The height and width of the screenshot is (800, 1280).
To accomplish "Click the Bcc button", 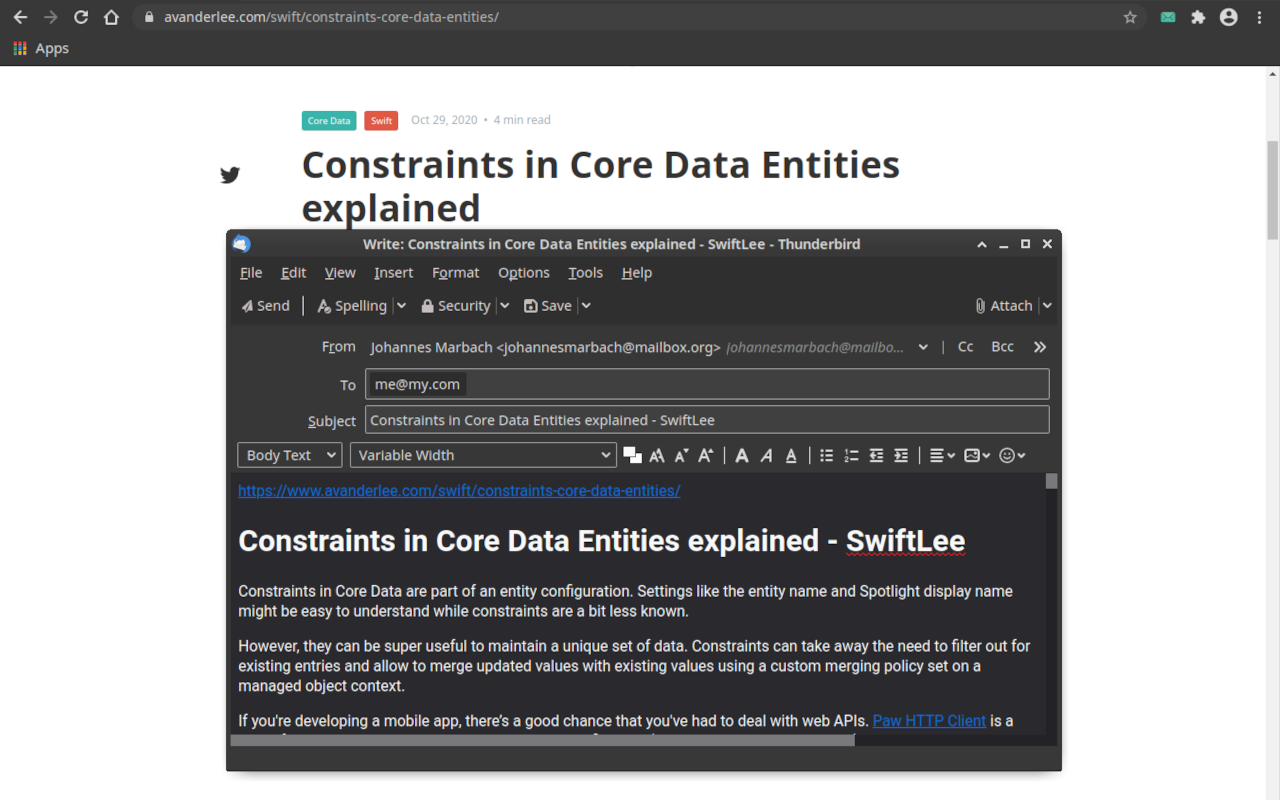I will point(1002,347).
